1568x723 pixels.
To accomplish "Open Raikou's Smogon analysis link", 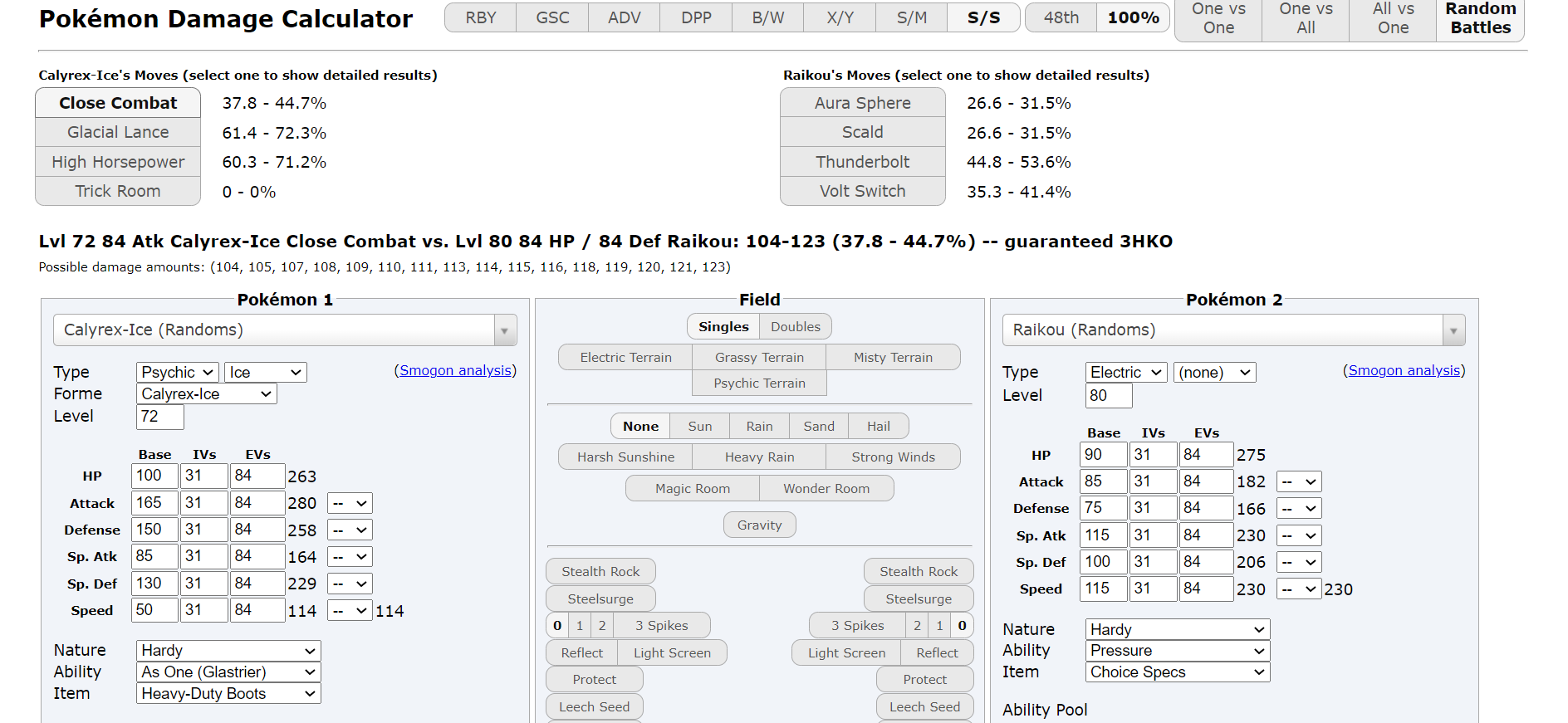I will pos(1404,370).
